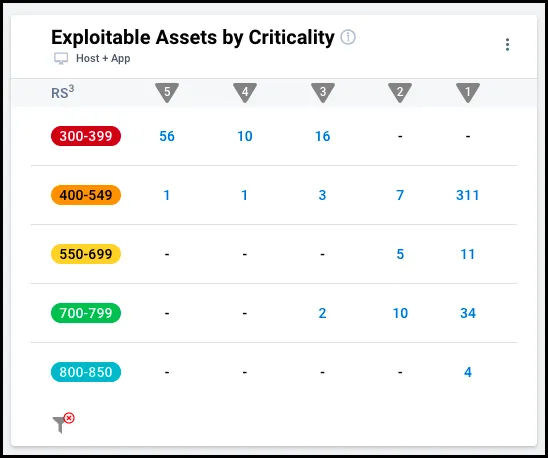Screen dimensions: 548x458
Task: Select the criticality 5 triangle icon
Action: click(x=167, y=93)
